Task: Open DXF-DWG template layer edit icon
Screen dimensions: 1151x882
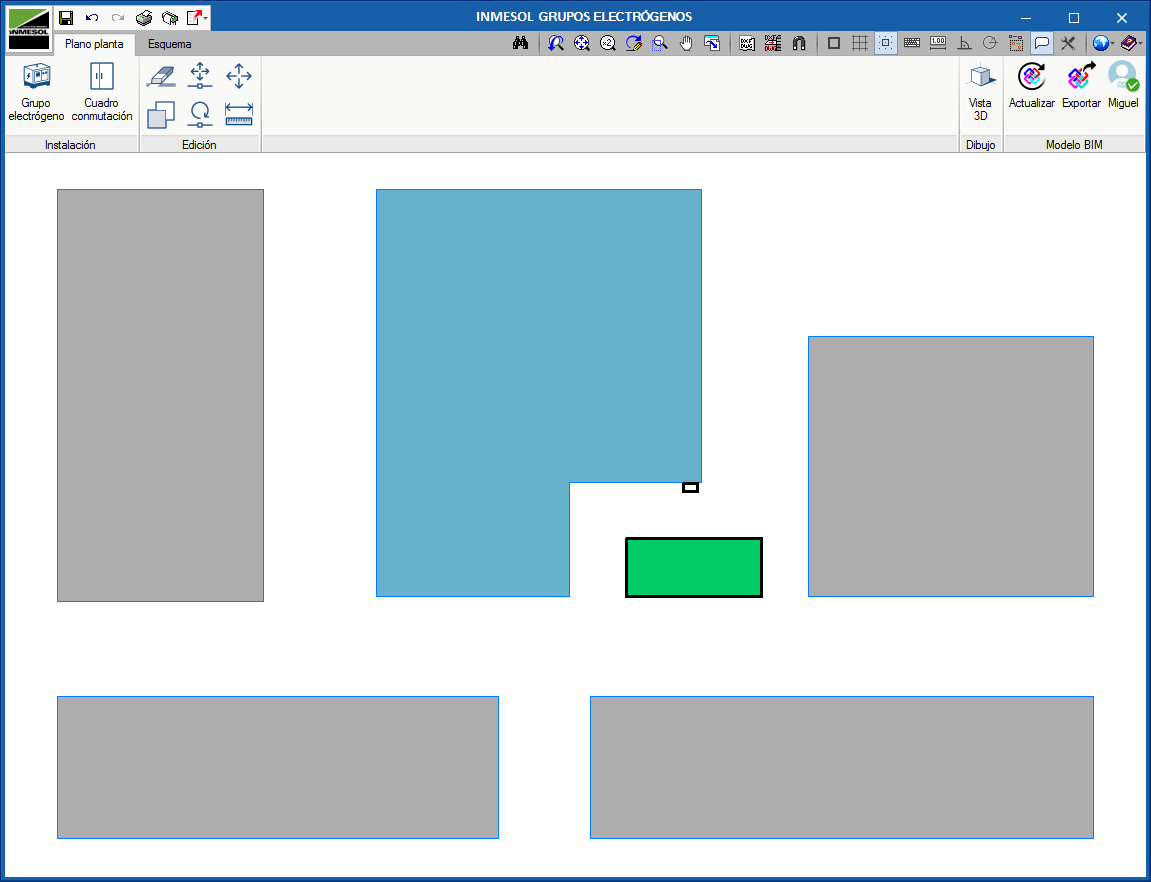Action: (x=773, y=43)
